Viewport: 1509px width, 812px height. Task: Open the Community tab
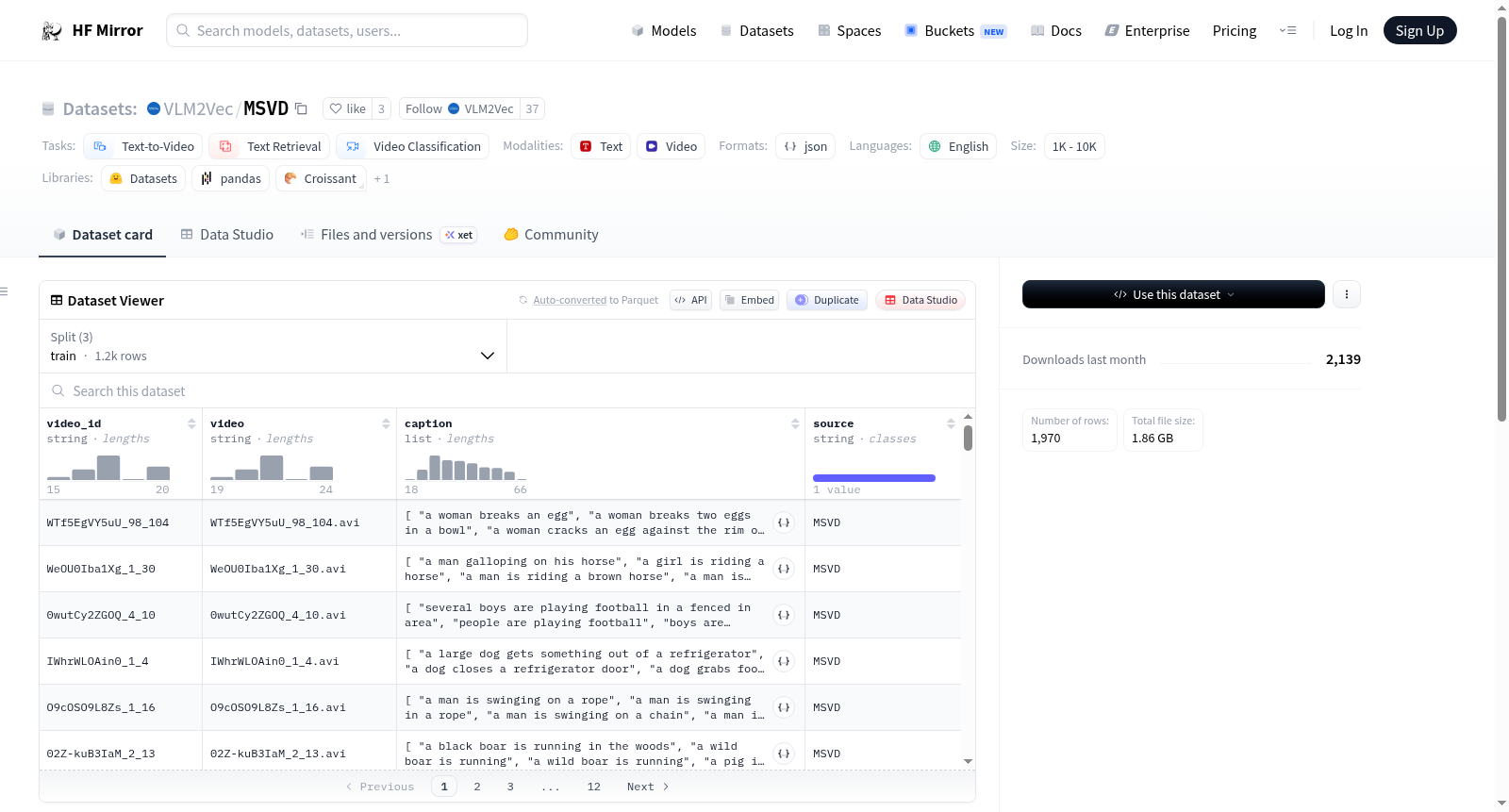coord(552,235)
